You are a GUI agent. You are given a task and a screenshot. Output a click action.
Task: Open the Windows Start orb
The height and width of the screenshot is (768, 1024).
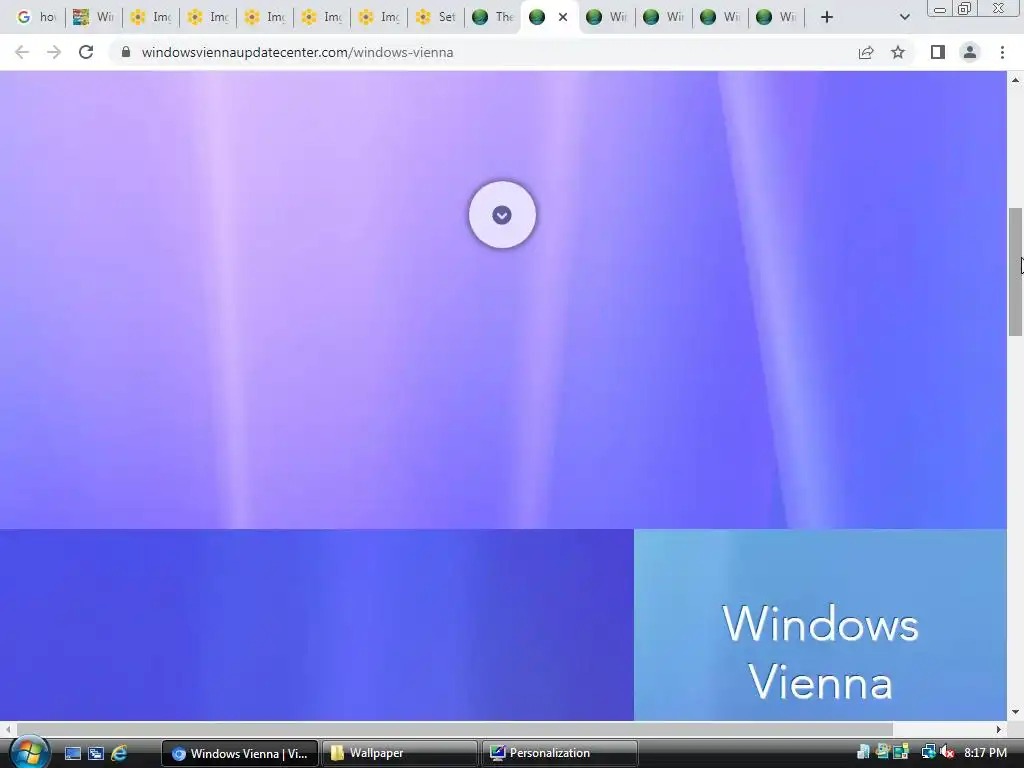(x=29, y=752)
